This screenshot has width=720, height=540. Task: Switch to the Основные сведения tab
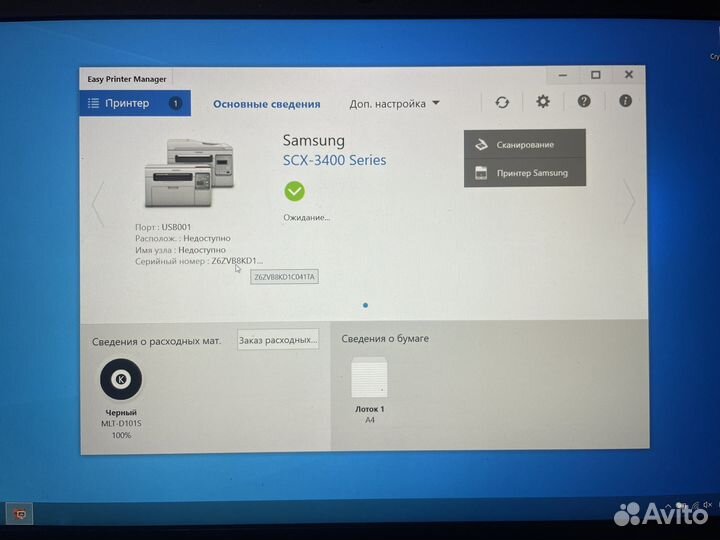pyautogui.click(x=266, y=104)
